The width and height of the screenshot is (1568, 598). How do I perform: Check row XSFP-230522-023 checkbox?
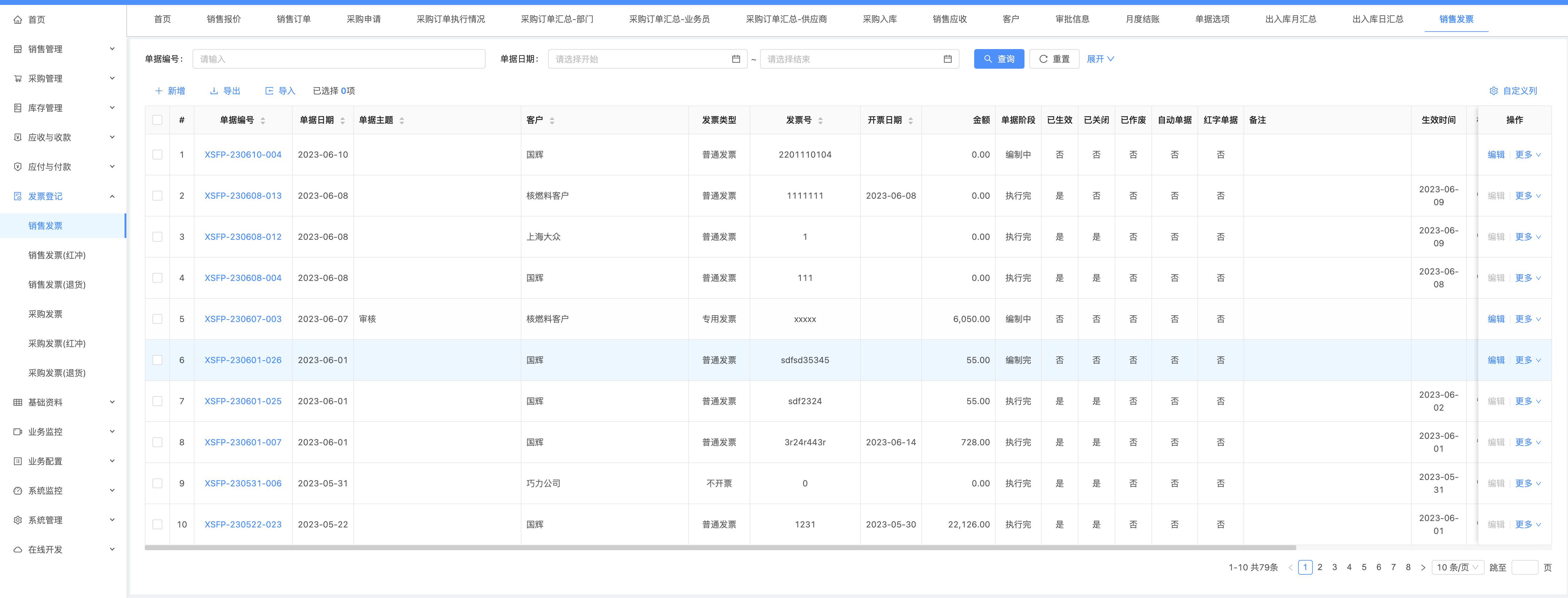click(x=158, y=524)
